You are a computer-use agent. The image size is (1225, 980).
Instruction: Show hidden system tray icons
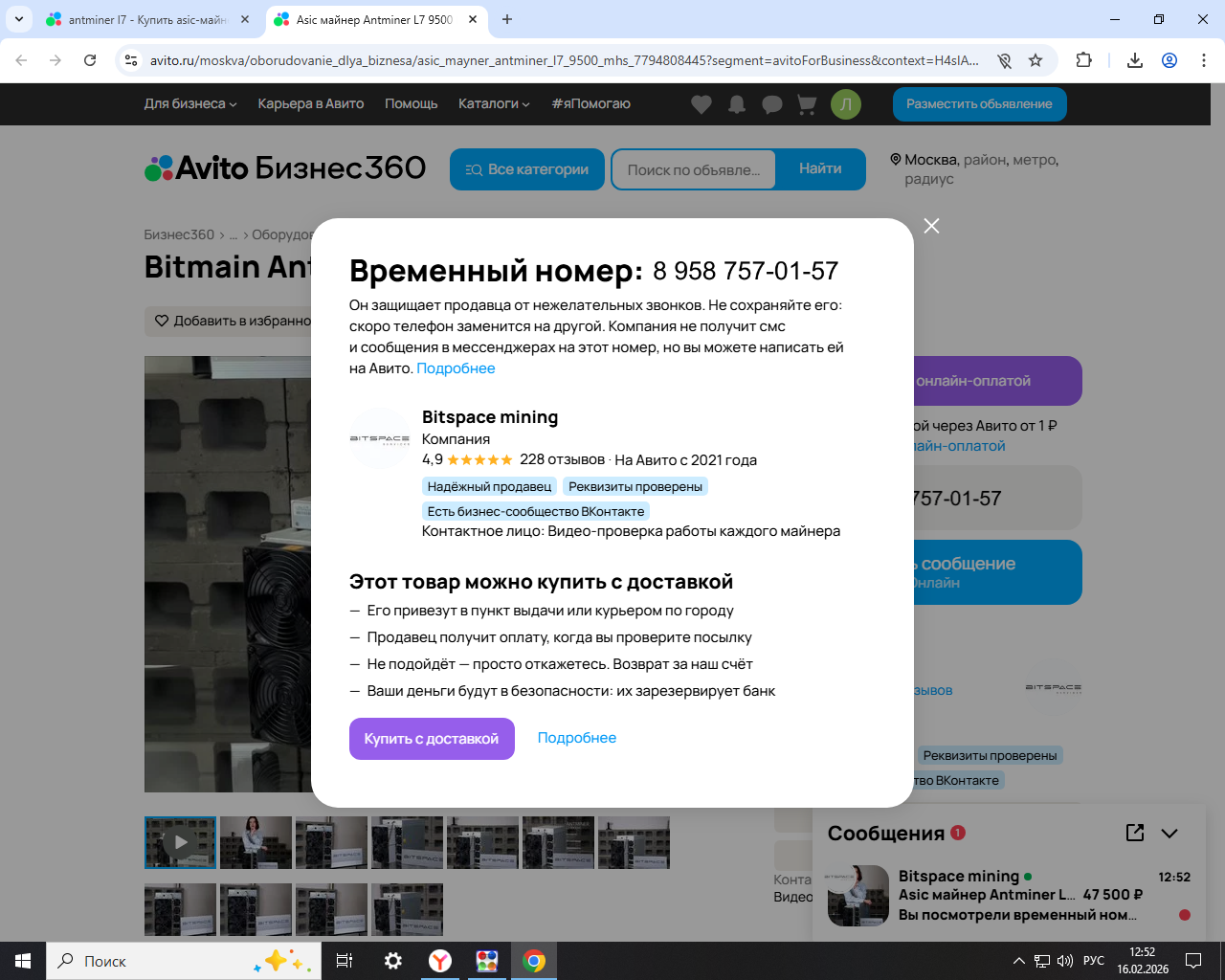pos(1018,961)
